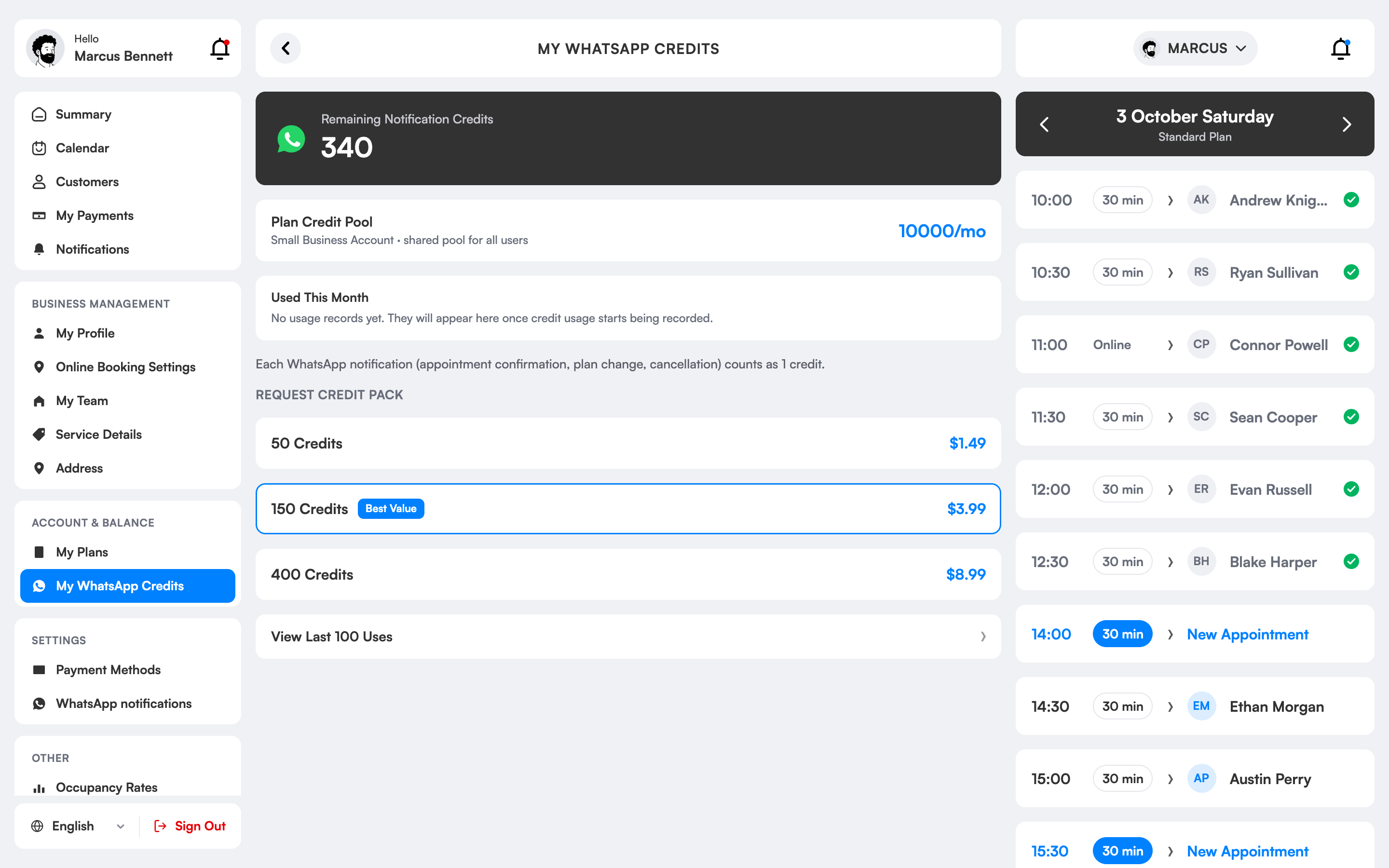1389x868 pixels.
Task: Expand View Last 100 Uses row
Action: (628, 637)
